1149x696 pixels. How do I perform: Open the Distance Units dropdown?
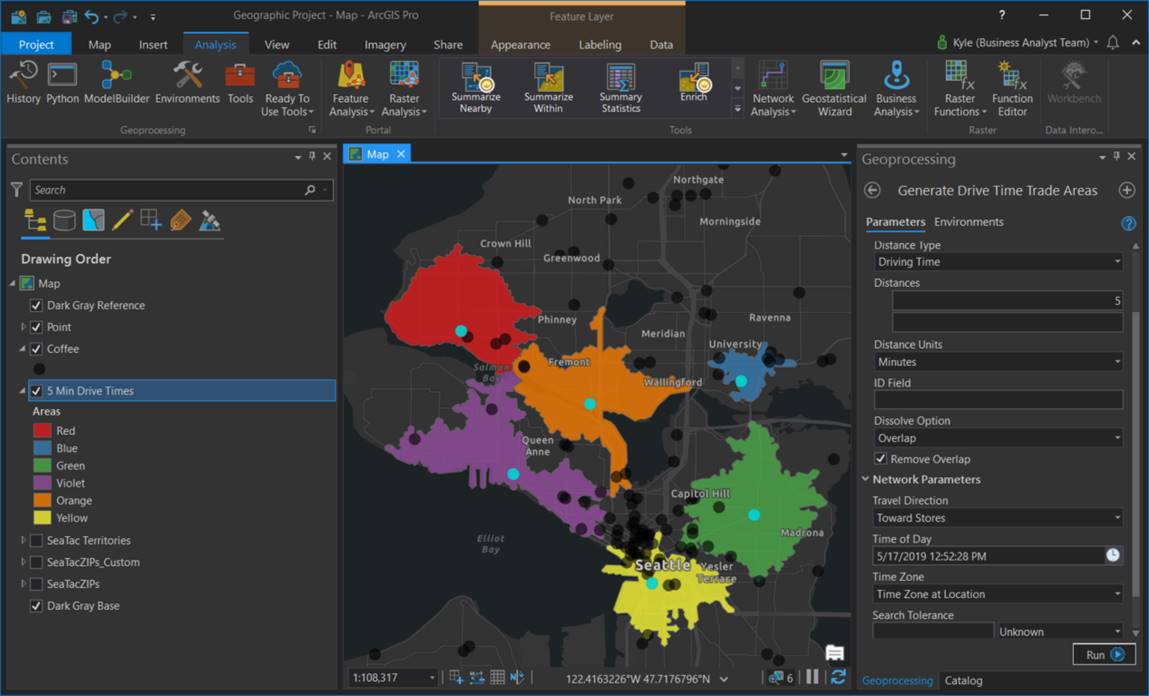pos(997,362)
